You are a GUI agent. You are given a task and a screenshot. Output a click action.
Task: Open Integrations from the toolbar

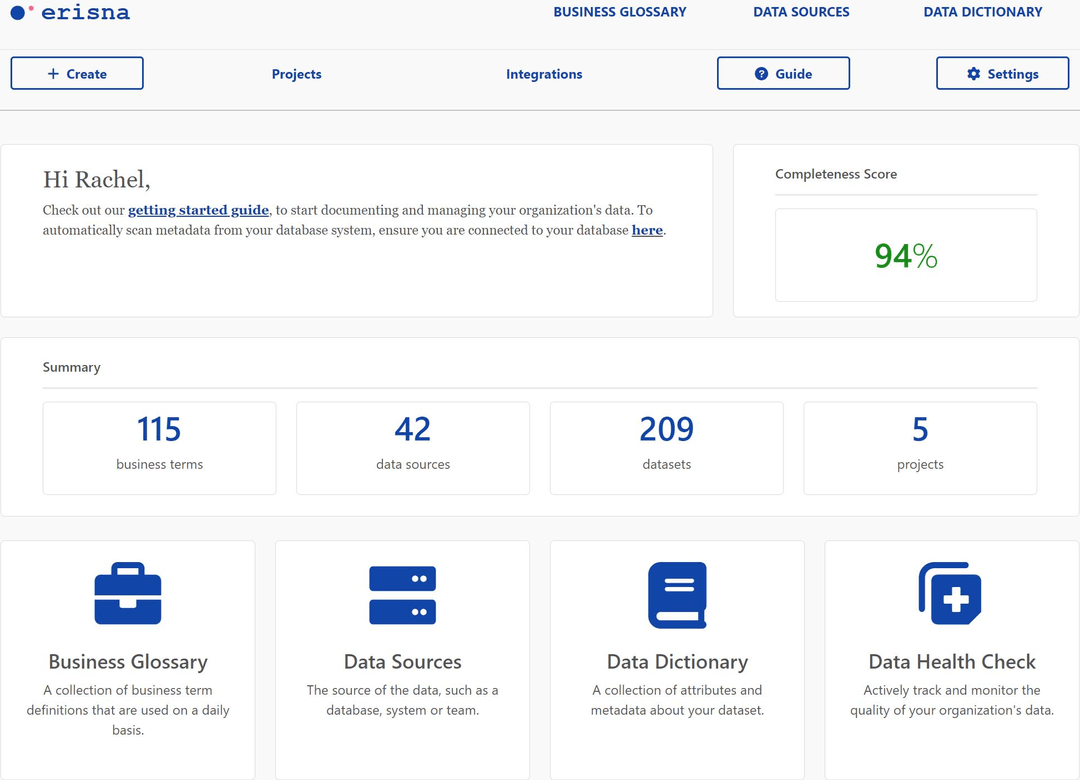544,74
